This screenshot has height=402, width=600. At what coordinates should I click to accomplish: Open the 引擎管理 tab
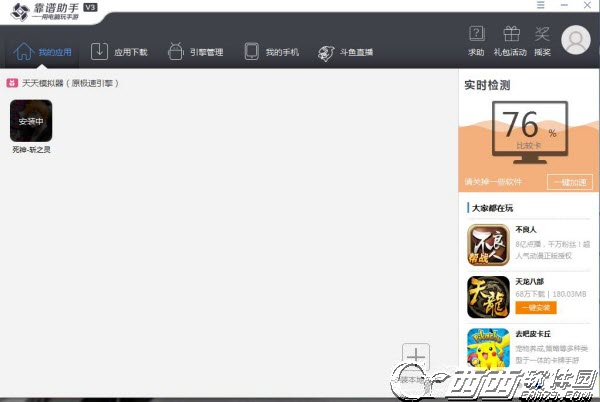click(x=196, y=52)
